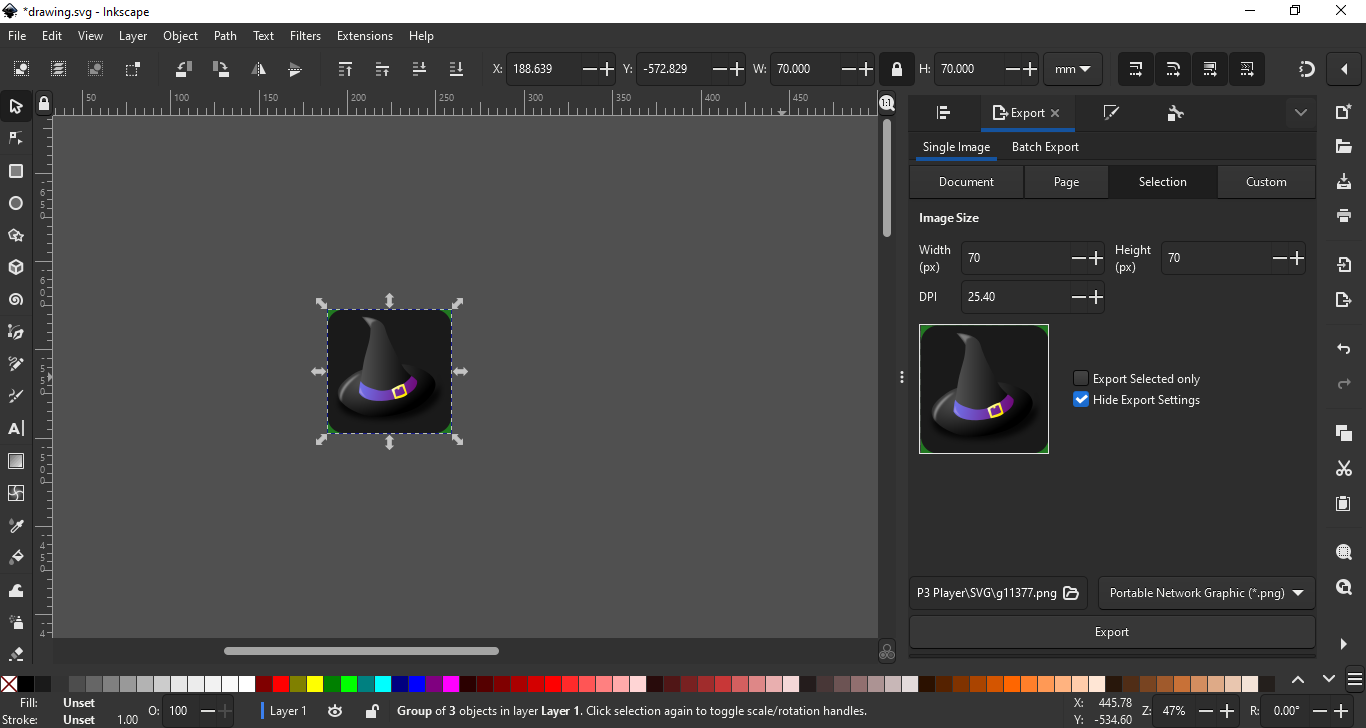Increase the DPI value with plus
The height and width of the screenshot is (728, 1366).
(x=1096, y=297)
